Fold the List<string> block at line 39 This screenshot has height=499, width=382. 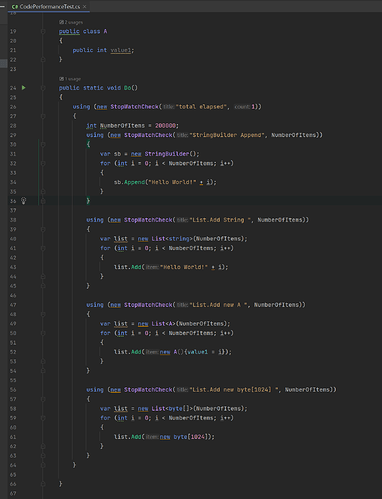click(x=43, y=229)
